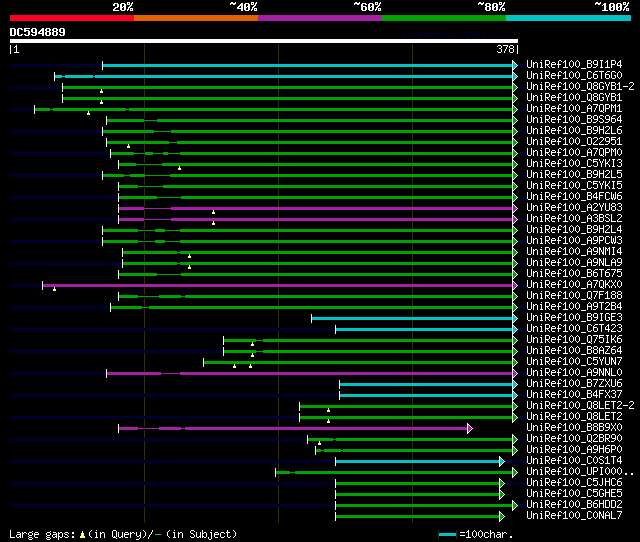Click arrowhead ending the B8B9X0 alignment
The height and width of the screenshot is (542, 640).
[x=470, y=429]
